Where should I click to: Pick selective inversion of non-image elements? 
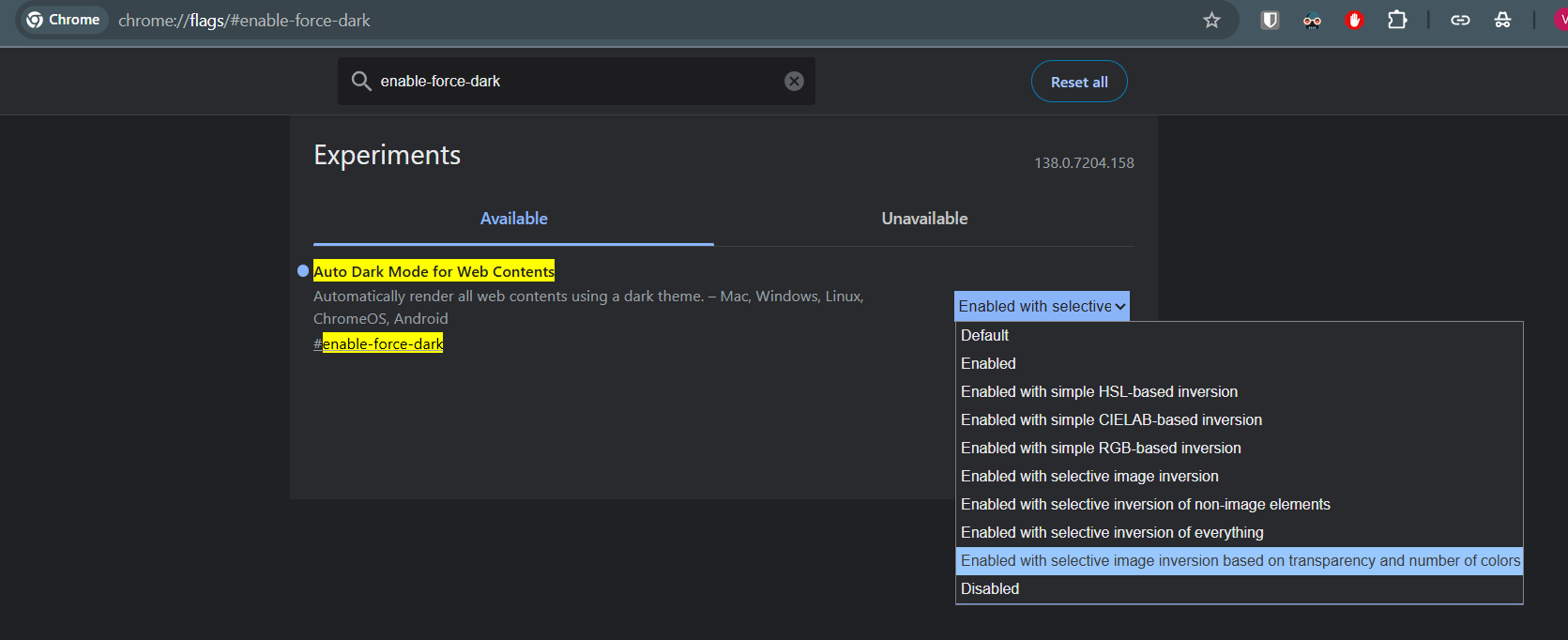(x=1239, y=504)
